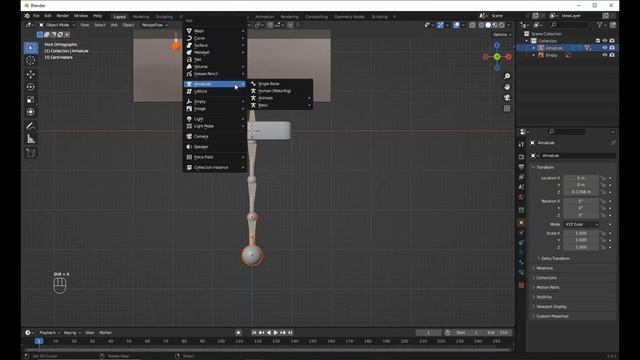Click the current frame number field
The image size is (640, 360).
tap(429, 333)
